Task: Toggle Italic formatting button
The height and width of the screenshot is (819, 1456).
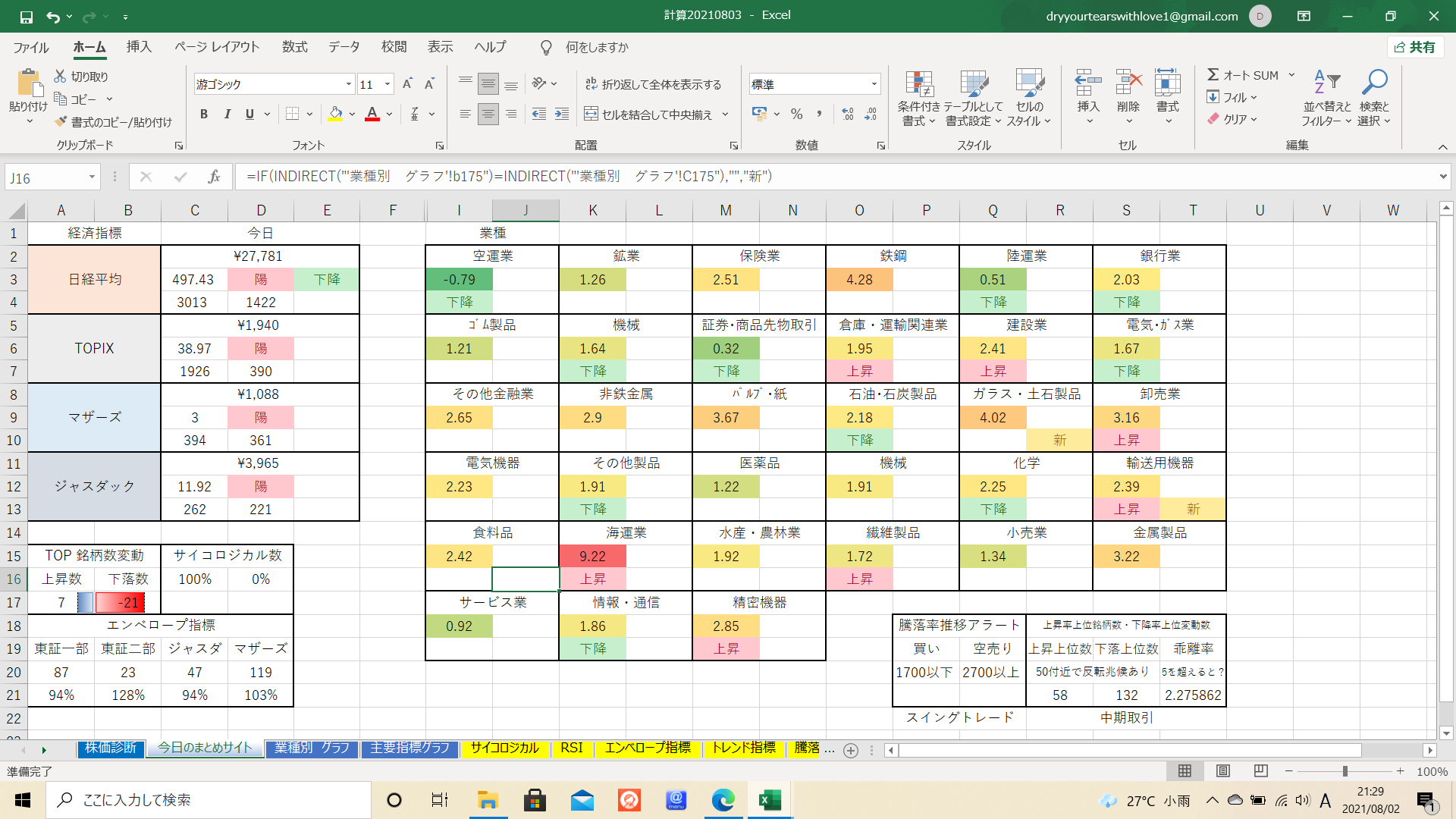Action: point(227,114)
